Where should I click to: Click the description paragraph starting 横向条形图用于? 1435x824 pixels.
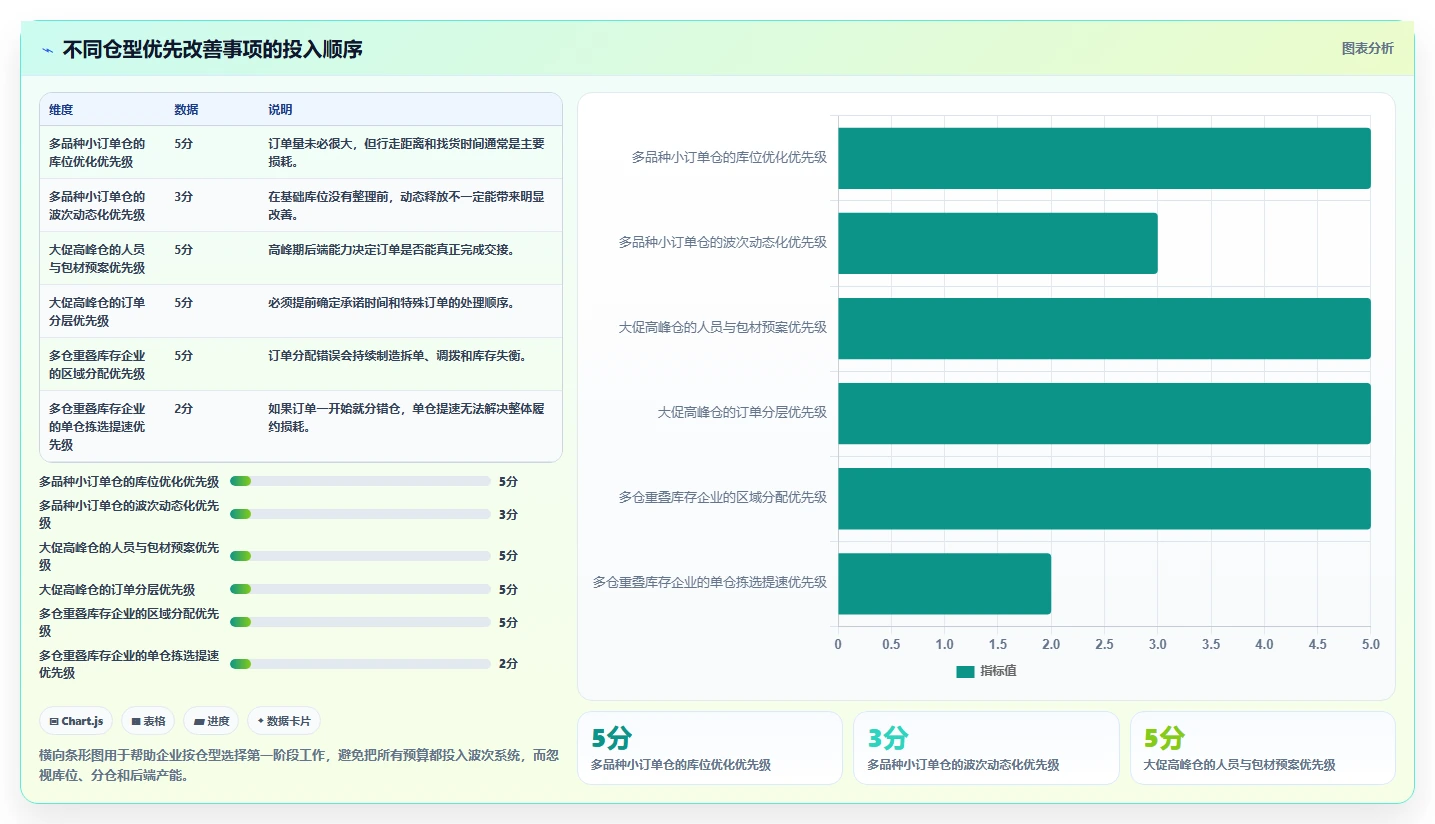(x=299, y=765)
